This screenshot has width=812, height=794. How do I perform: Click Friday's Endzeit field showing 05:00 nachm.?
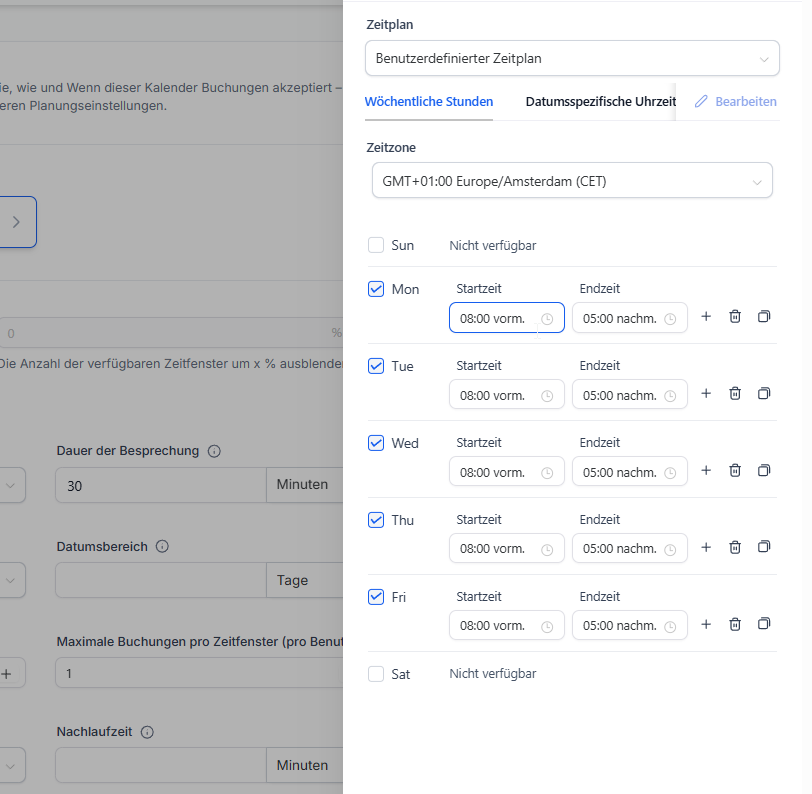tap(620, 625)
